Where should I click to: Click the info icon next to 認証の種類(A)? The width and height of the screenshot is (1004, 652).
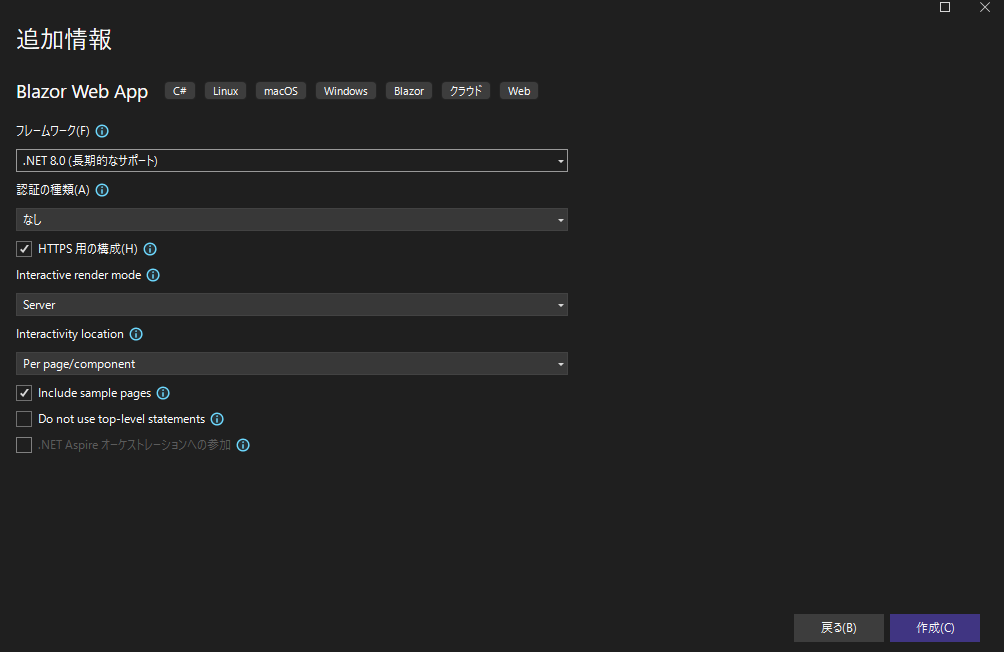102,190
